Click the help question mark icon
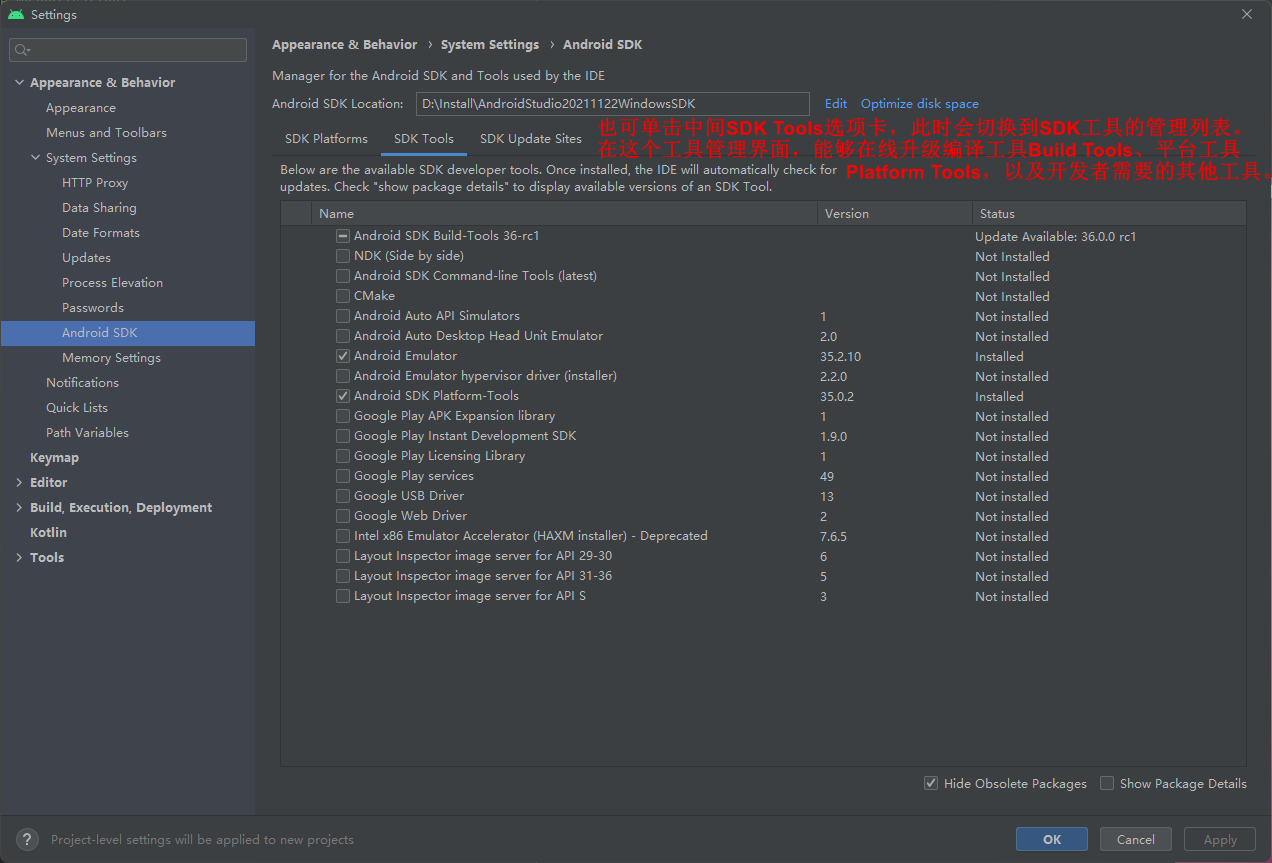 (x=28, y=840)
